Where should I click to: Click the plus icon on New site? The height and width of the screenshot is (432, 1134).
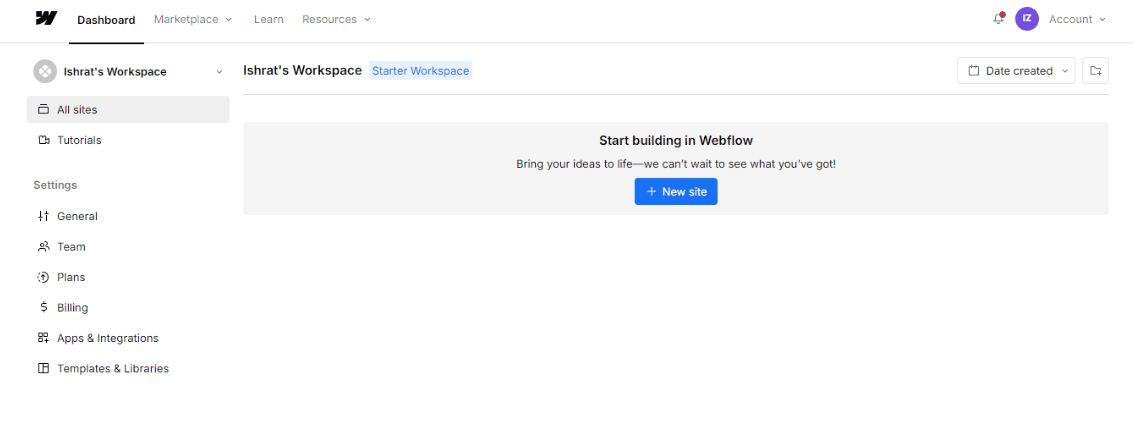point(651,192)
